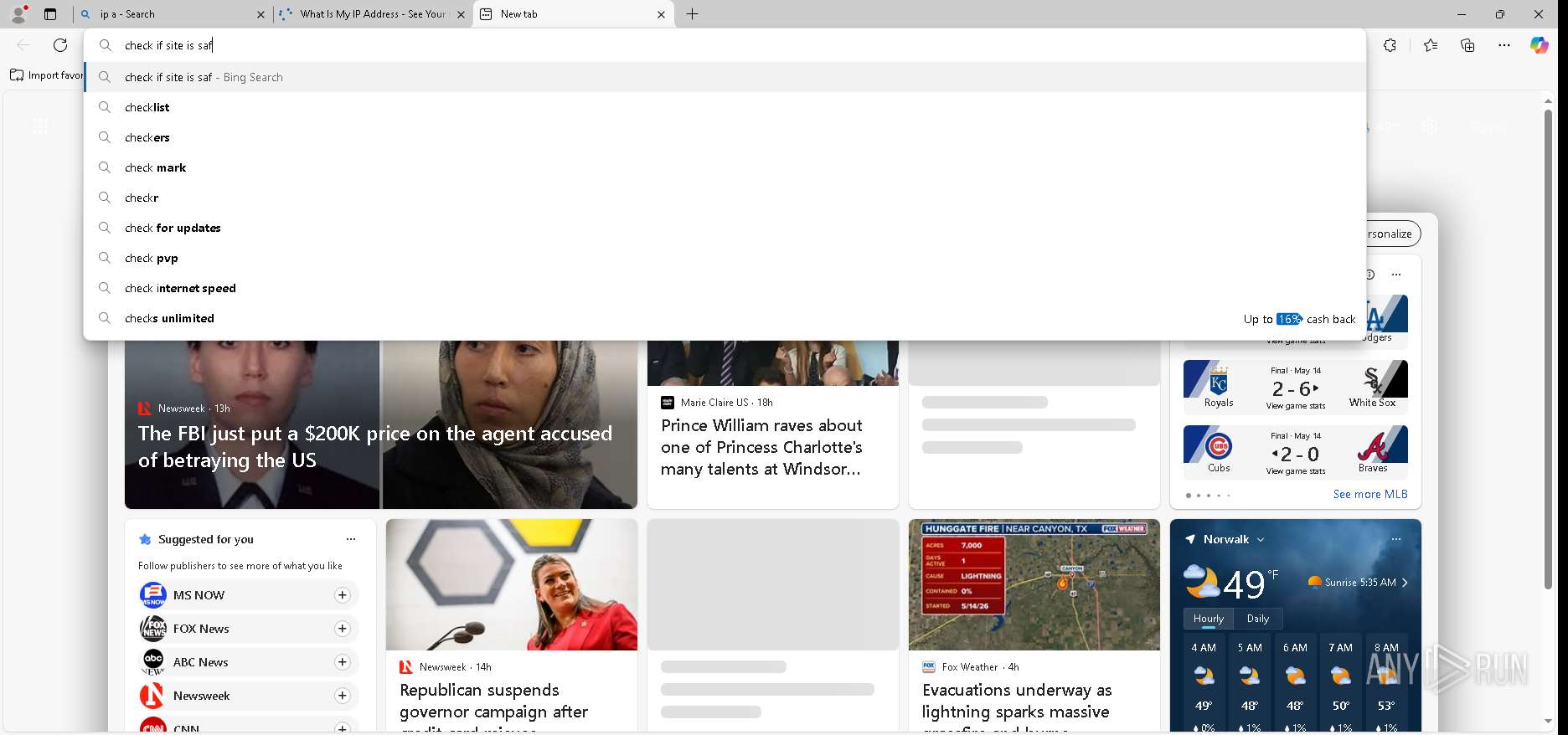This screenshot has width=1568, height=735.
Task: Open Import favorites bookmark bar item
Action: [47, 75]
